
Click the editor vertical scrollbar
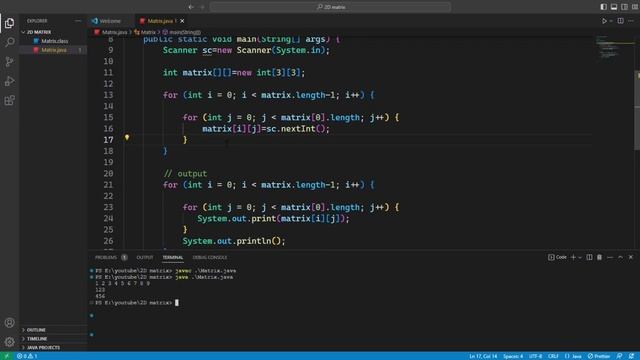coord(637,110)
